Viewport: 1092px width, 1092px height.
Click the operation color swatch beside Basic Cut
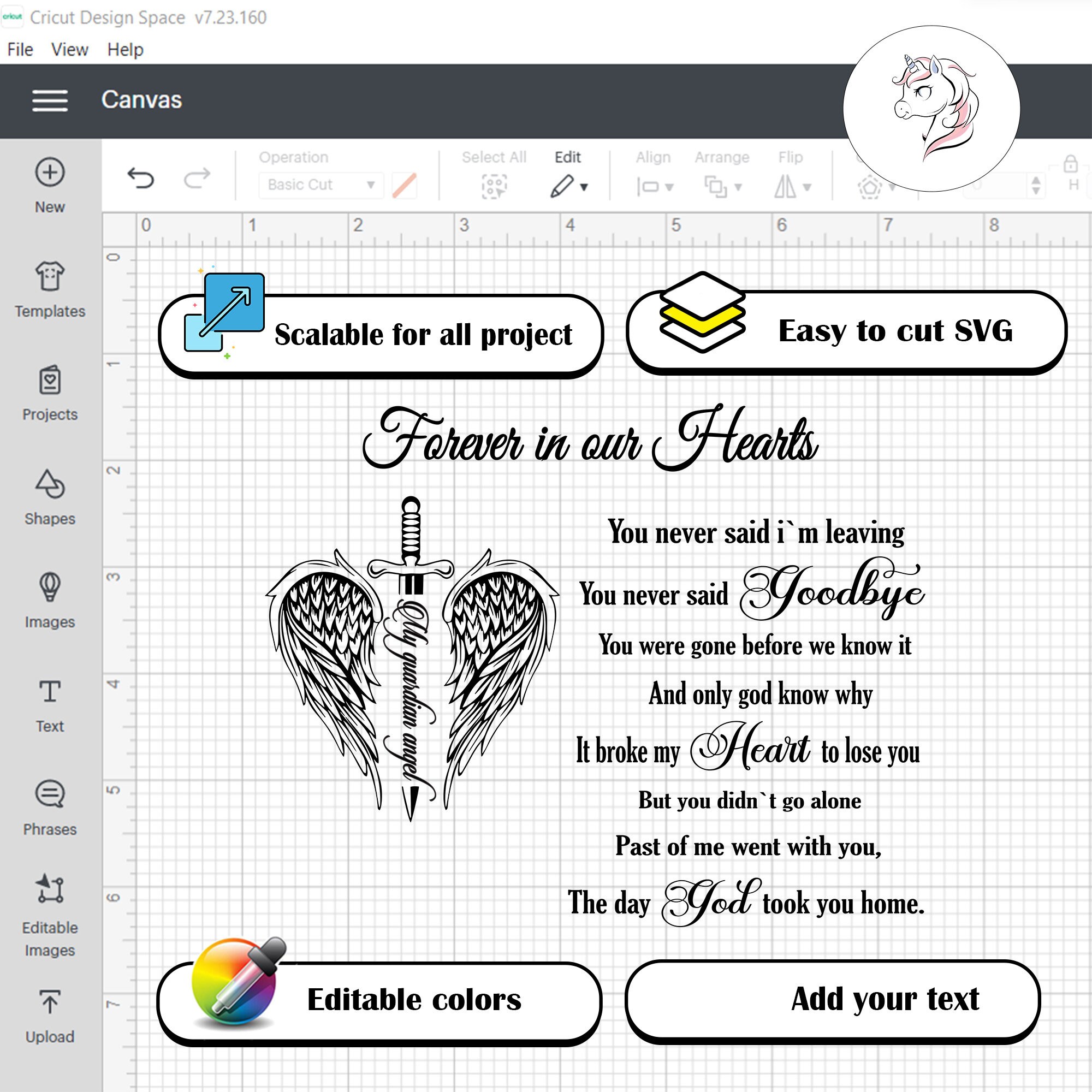tap(405, 184)
